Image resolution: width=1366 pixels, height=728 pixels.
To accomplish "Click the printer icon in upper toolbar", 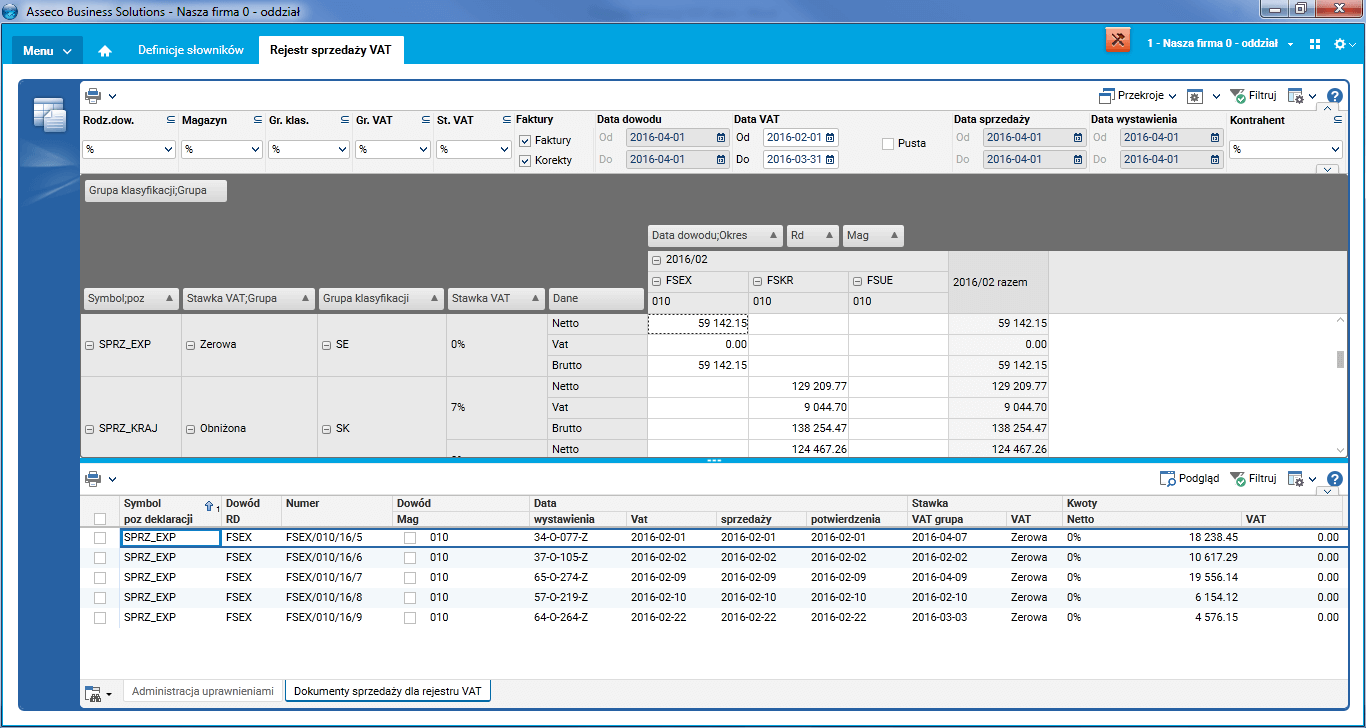I will pyautogui.click(x=93, y=96).
